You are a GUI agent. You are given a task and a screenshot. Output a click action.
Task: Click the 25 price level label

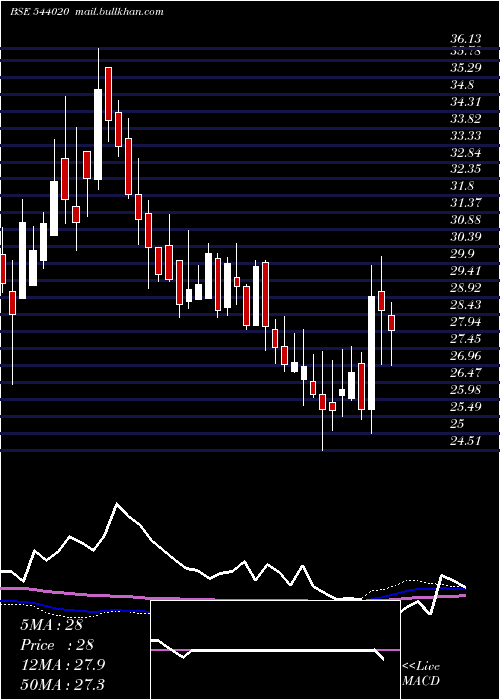click(x=458, y=423)
